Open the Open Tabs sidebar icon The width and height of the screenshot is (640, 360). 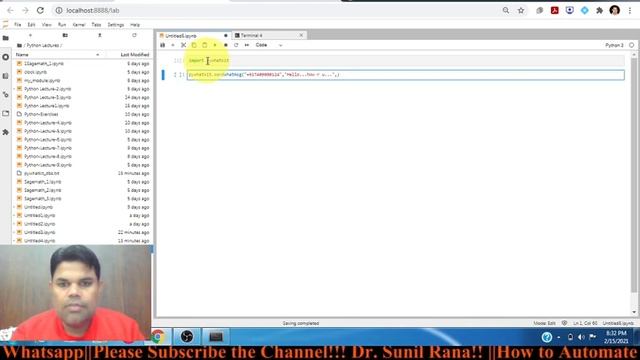point(5,113)
